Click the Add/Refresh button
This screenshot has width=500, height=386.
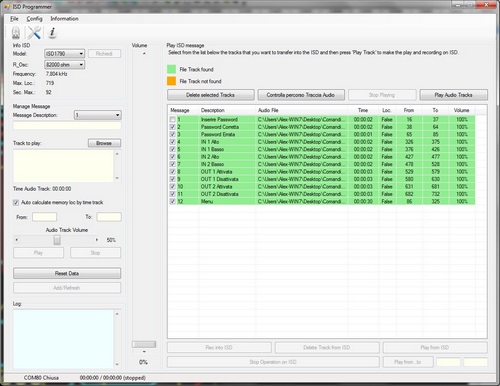[x=67, y=288]
